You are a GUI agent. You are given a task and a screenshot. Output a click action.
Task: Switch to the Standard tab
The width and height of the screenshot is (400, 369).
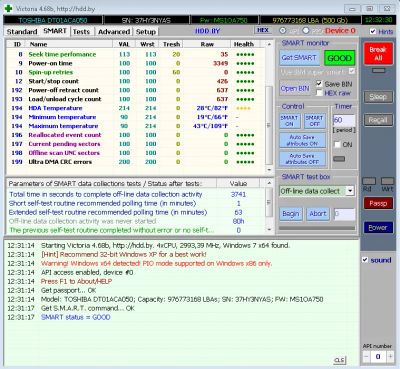click(x=22, y=32)
